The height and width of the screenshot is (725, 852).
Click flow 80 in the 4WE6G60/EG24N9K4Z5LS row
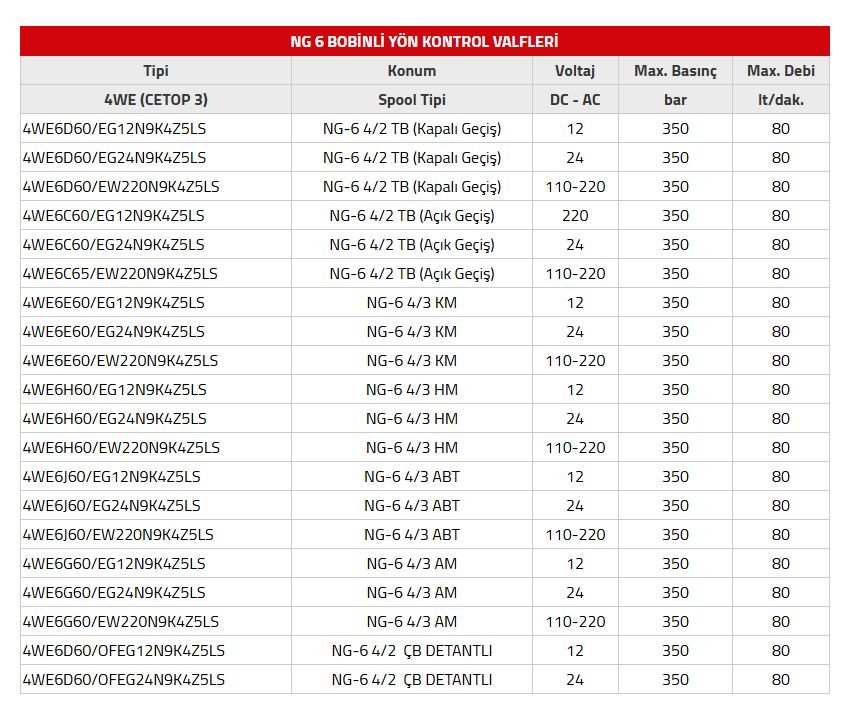coord(780,592)
